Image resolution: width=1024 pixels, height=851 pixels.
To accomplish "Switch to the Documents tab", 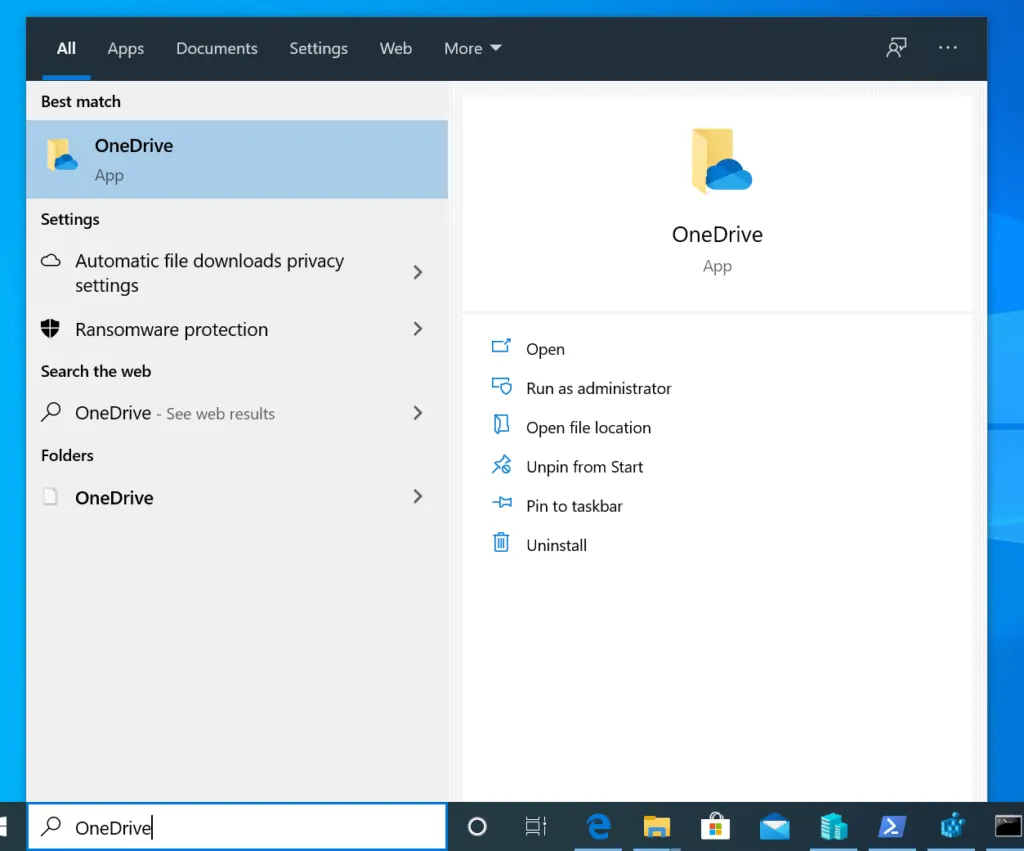I will [216, 48].
